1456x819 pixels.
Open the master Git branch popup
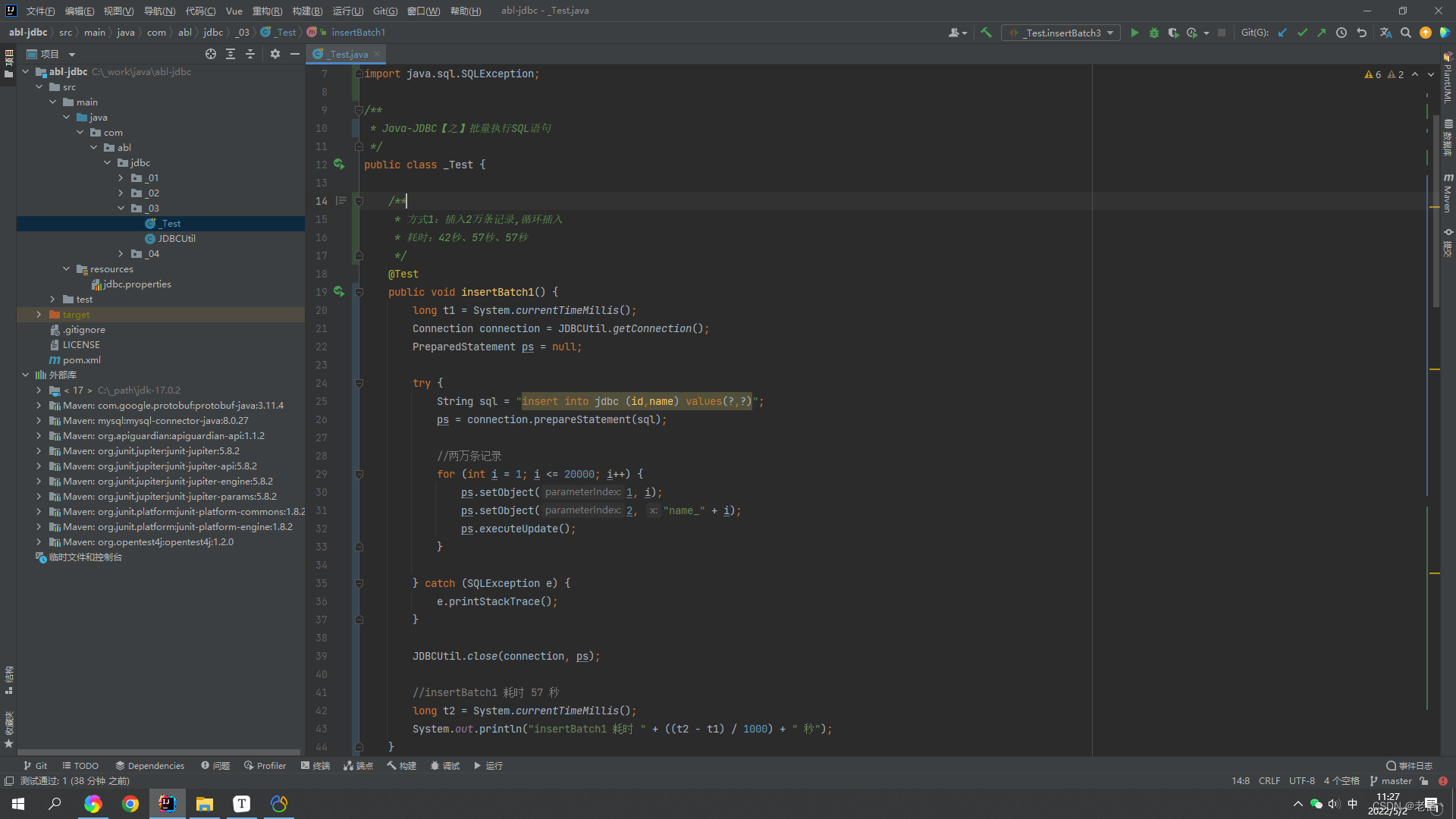1391,781
